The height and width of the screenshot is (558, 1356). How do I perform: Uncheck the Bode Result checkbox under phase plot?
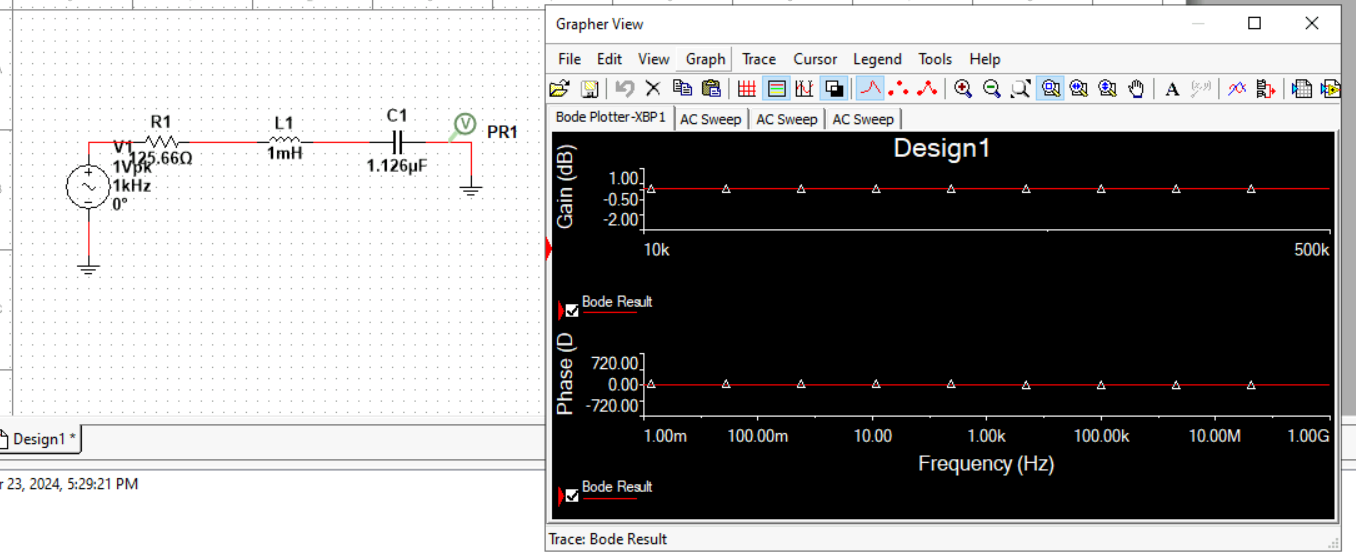572,495
